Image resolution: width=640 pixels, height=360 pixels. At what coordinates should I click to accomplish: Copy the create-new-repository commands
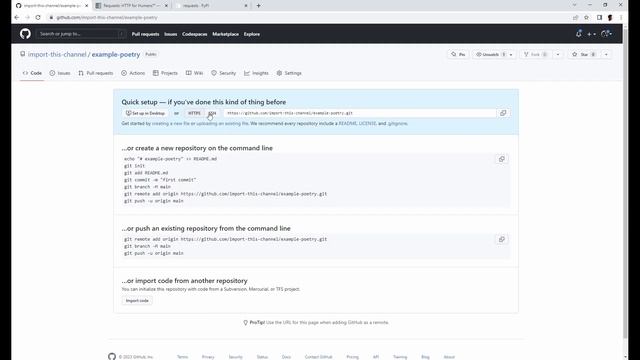click(502, 159)
